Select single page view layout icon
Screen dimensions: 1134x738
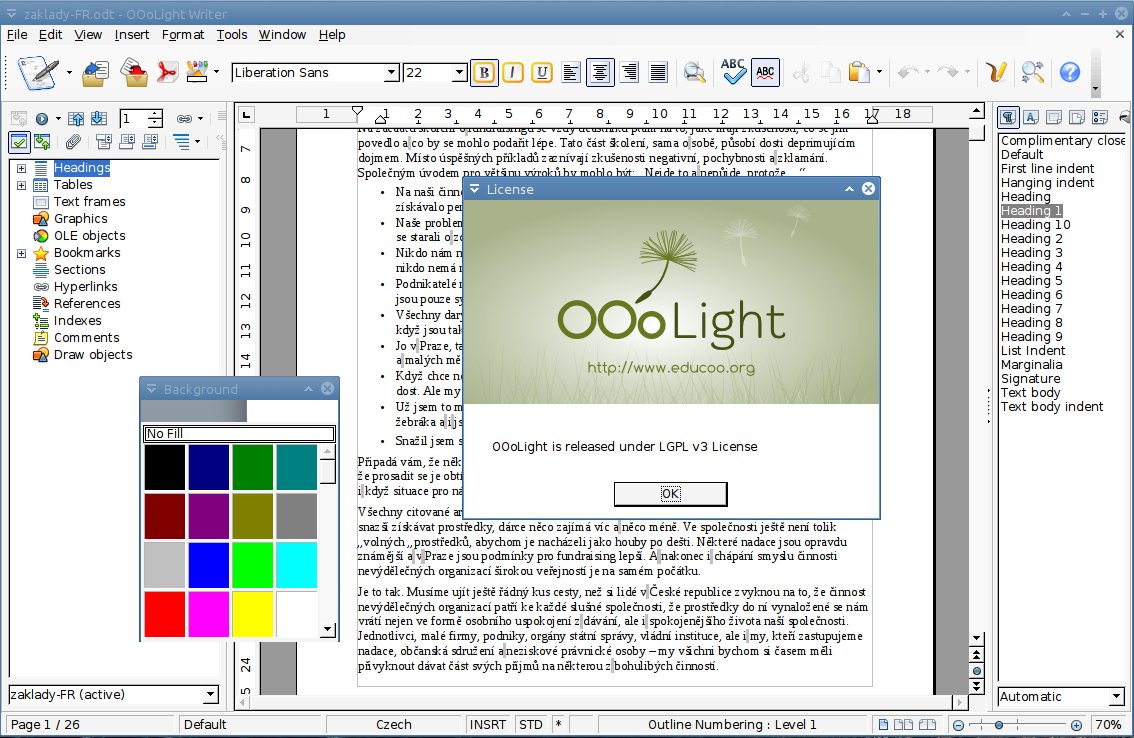pos(883,724)
